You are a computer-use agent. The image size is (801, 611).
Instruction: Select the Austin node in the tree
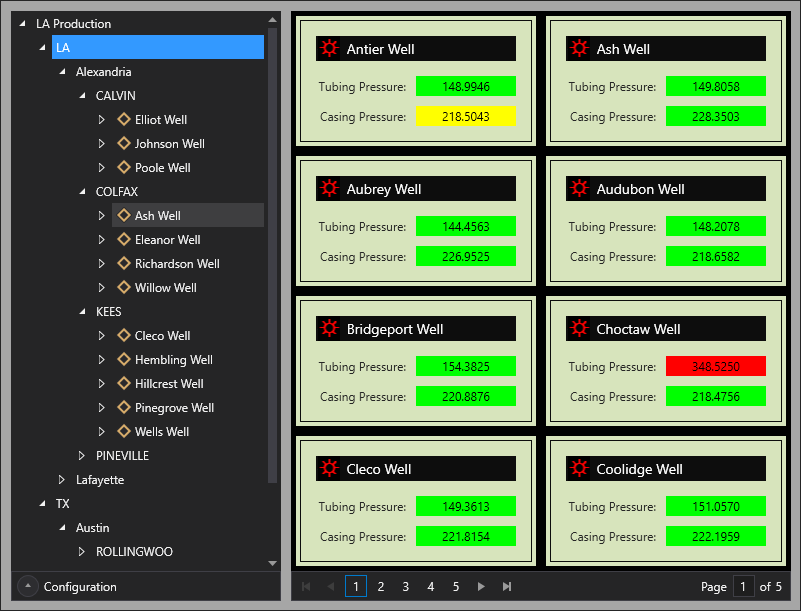click(x=92, y=528)
